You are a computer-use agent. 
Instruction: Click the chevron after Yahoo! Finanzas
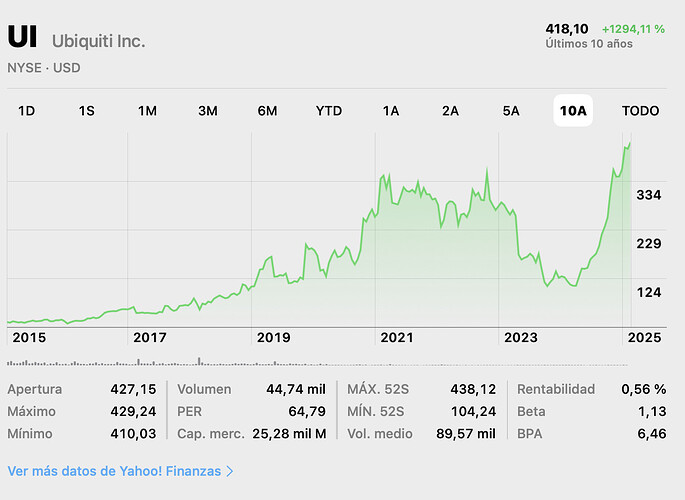[229, 472]
